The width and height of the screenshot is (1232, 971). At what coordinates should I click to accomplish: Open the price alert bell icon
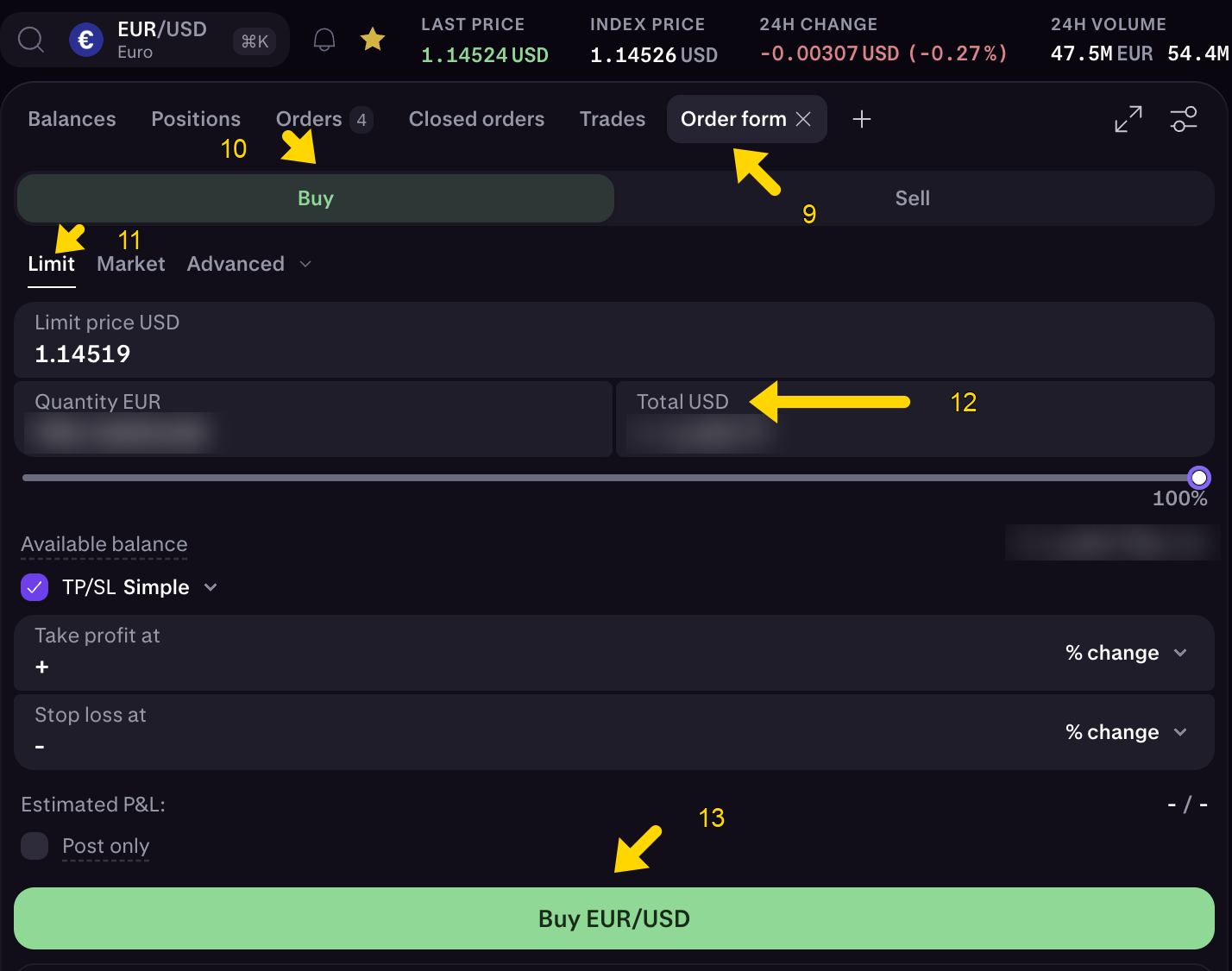point(324,40)
